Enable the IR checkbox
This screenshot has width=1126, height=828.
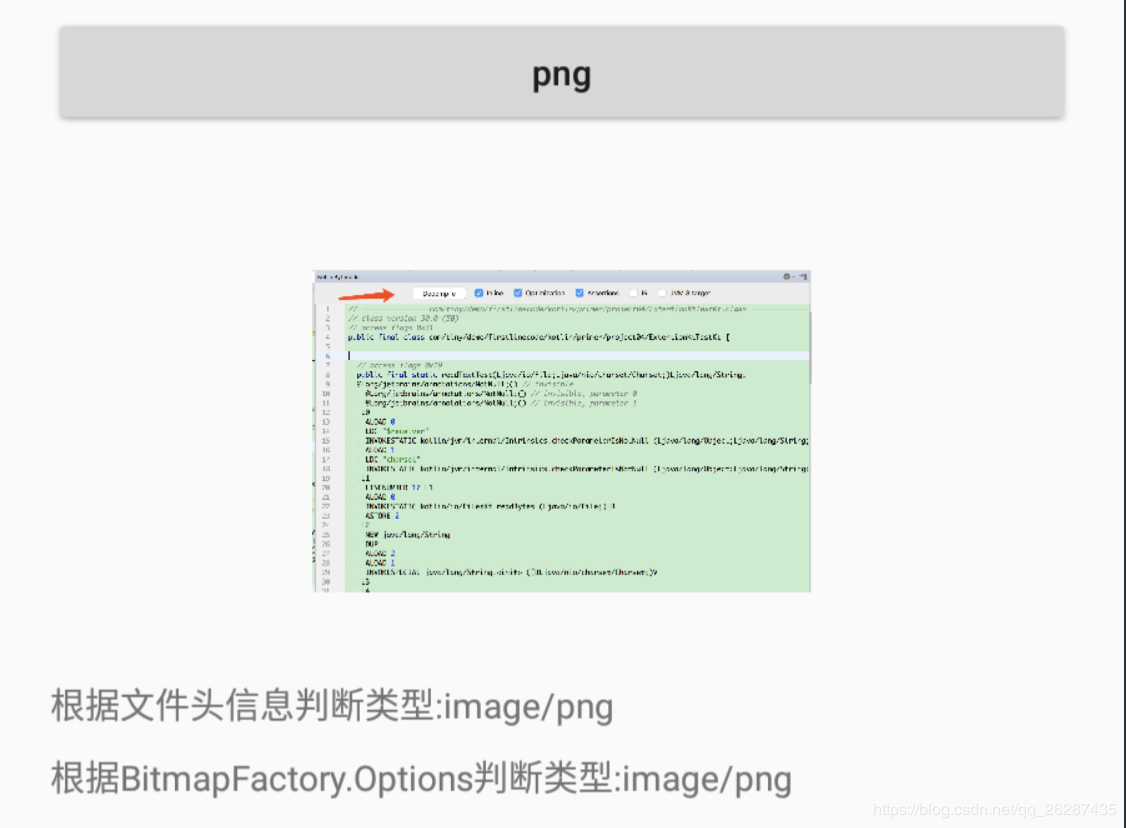click(634, 292)
